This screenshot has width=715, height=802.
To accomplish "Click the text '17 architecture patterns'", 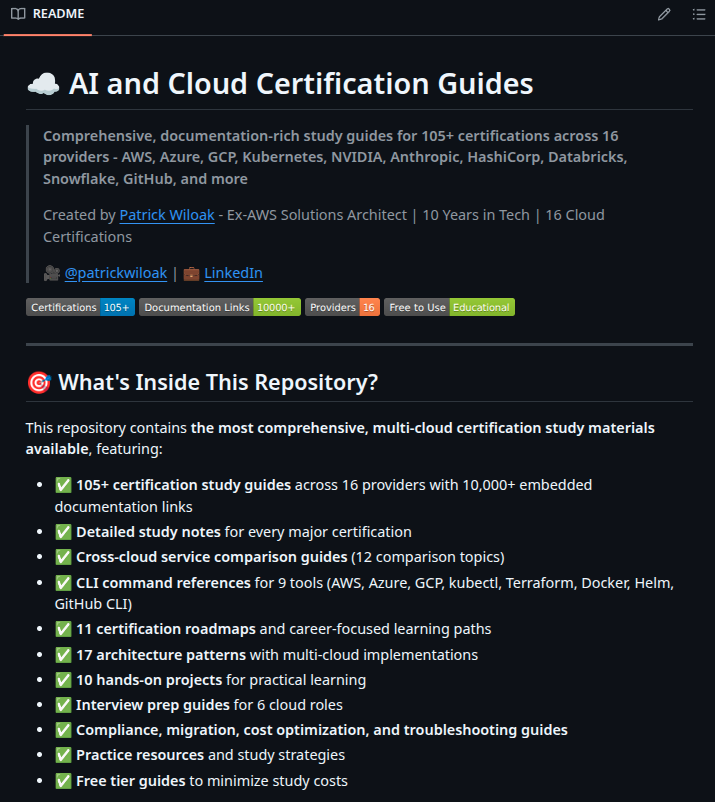I will click(x=161, y=655).
